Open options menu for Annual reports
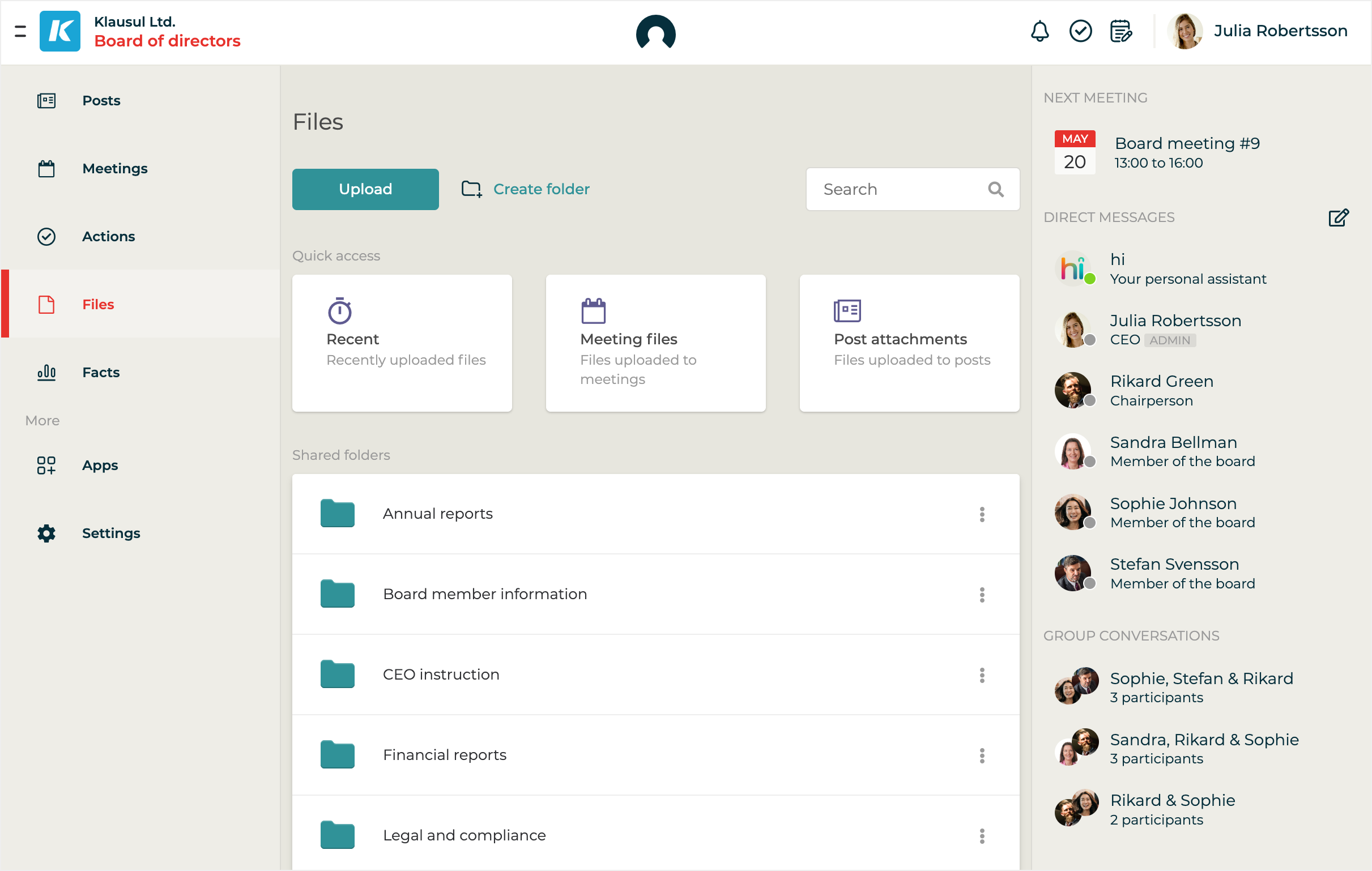The image size is (1372, 871). [982, 514]
